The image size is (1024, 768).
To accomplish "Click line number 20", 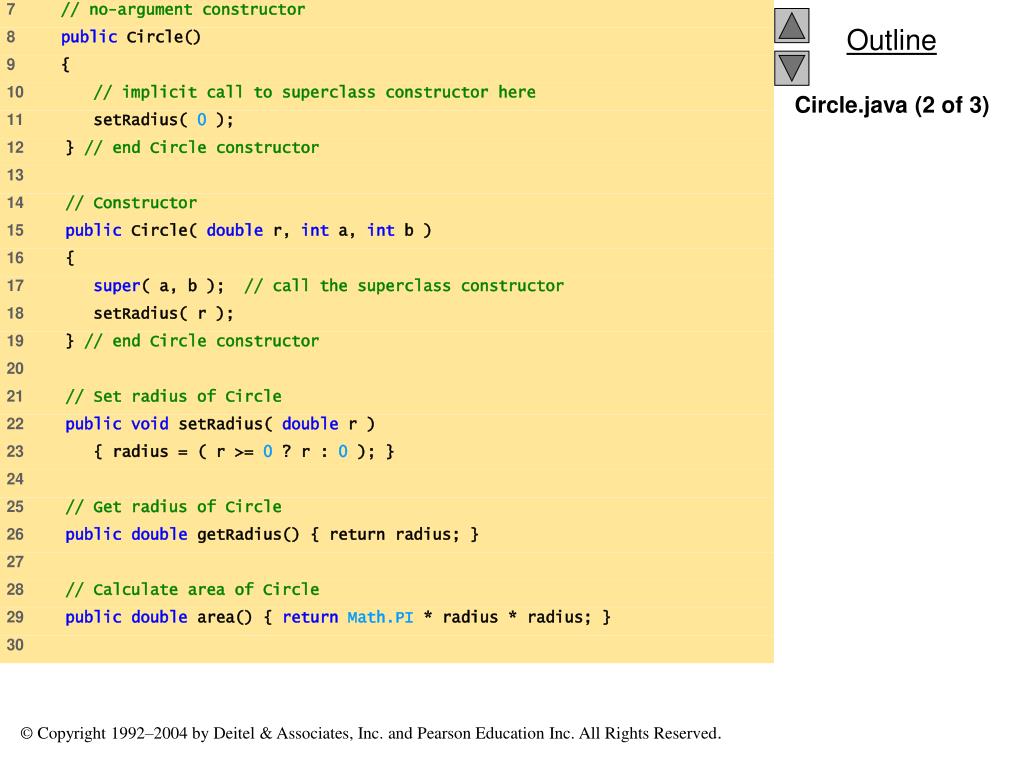I will coord(15,369).
